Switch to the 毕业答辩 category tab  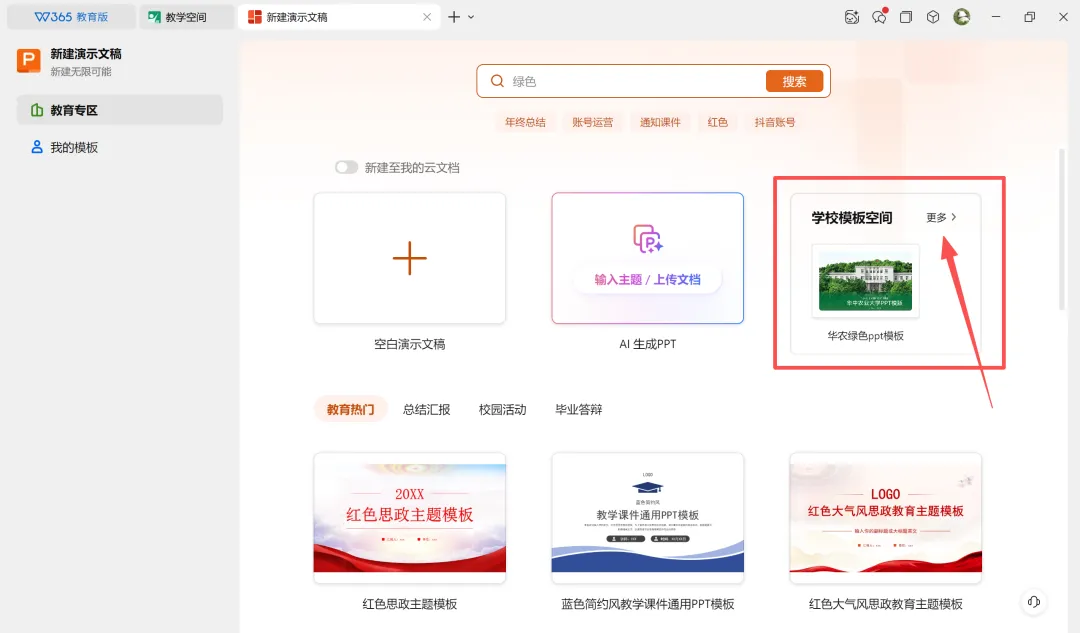tap(579, 410)
